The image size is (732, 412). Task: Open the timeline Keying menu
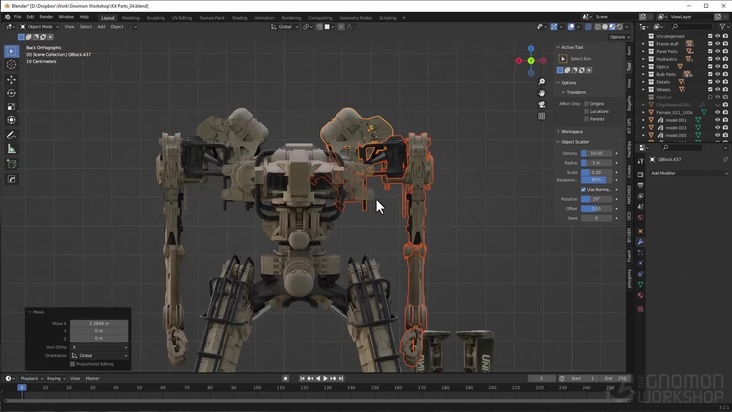click(56, 378)
